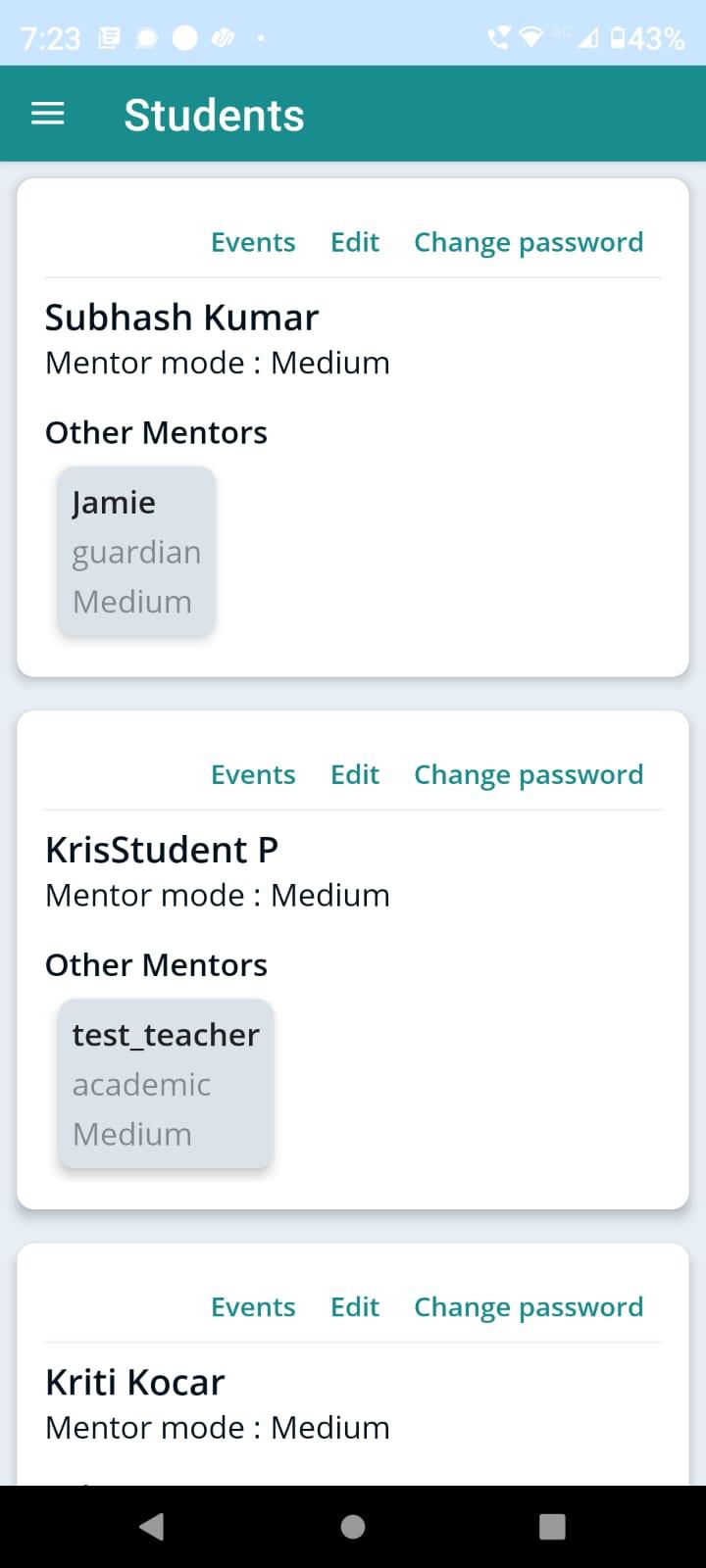The width and height of the screenshot is (706, 1568).
Task: Change password for KrisStudent P
Action: click(x=529, y=774)
